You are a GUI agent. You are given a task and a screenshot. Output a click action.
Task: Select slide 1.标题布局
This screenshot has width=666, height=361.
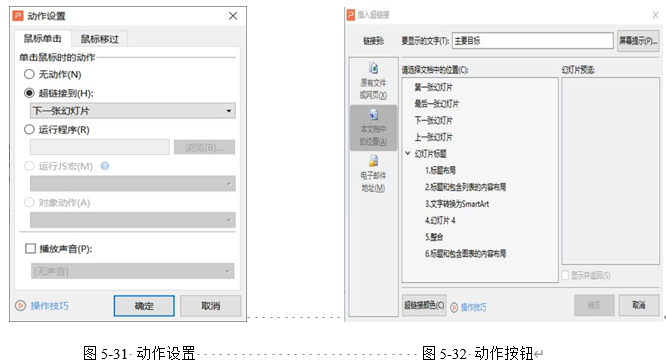(x=440, y=170)
